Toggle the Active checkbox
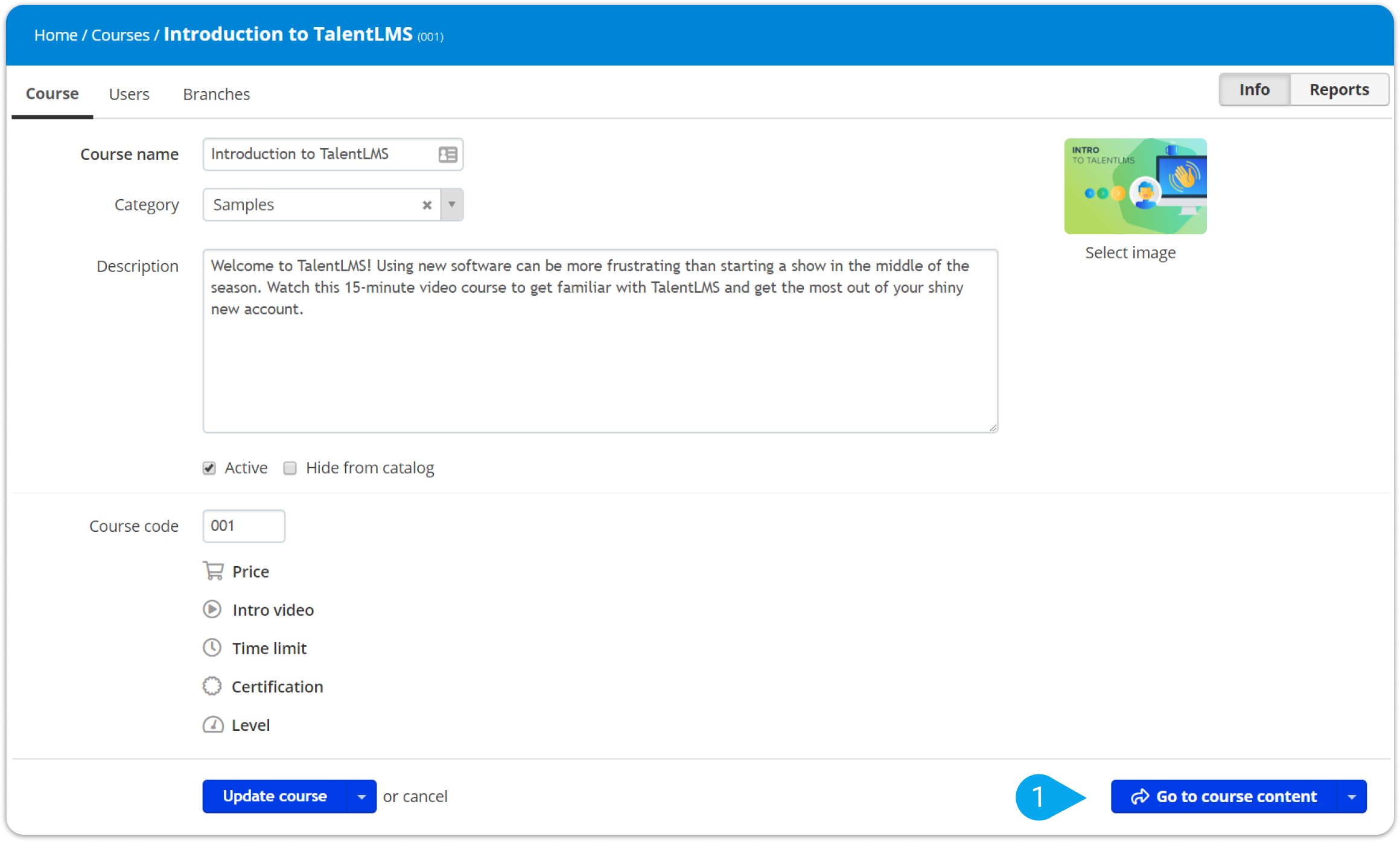The image size is (1400, 842). (x=209, y=468)
